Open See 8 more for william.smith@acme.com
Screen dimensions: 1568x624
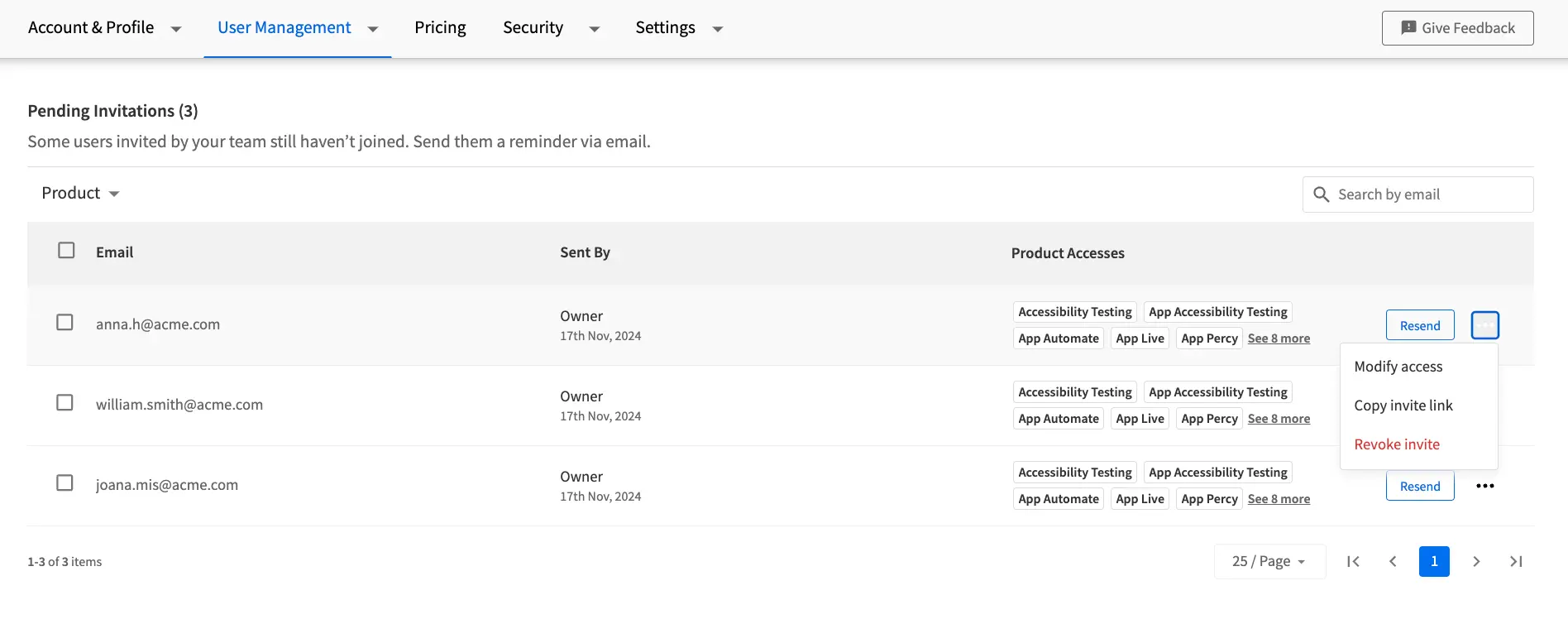click(1279, 419)
